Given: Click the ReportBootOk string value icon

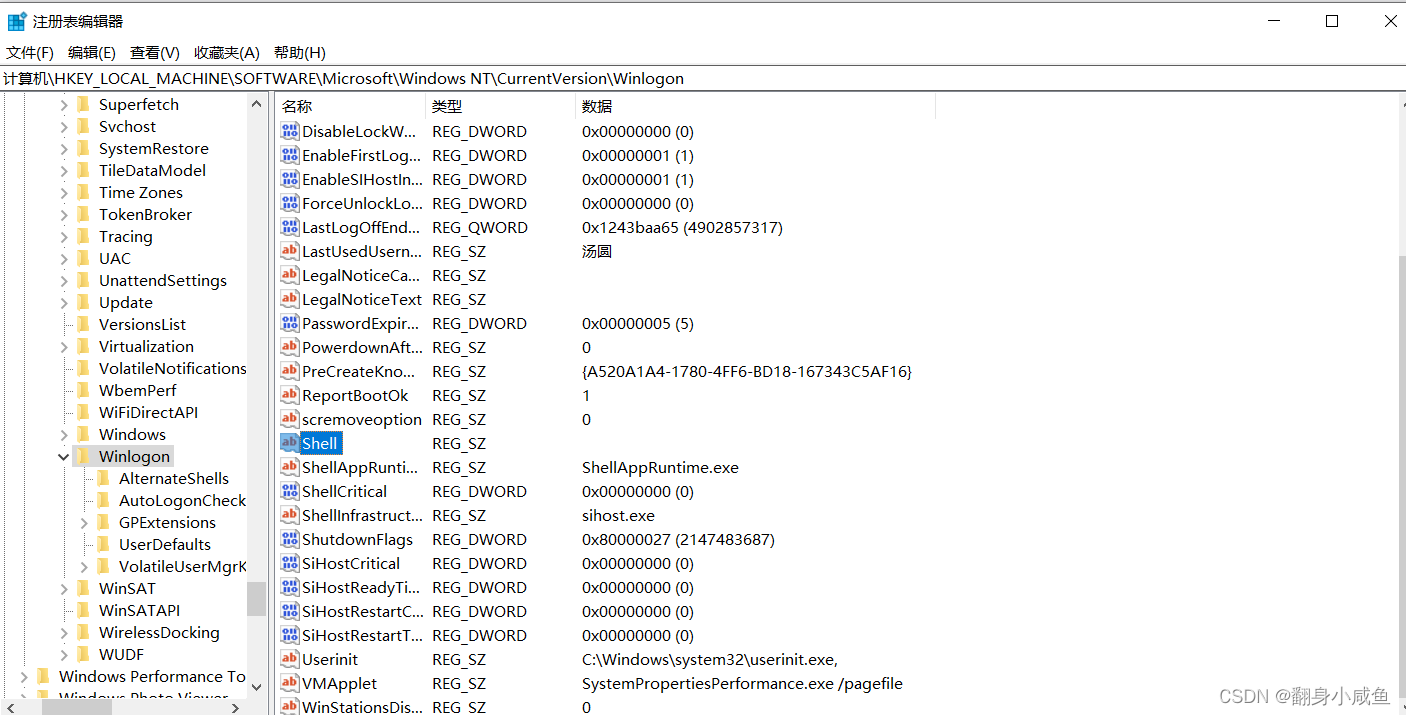Looking at the screenshot, I should point(290,395).
